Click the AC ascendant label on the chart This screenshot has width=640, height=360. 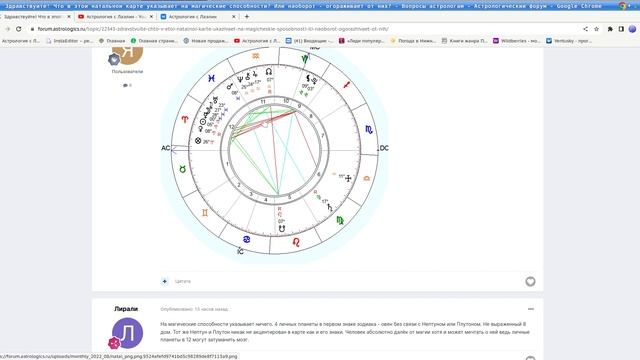[165, 148]
